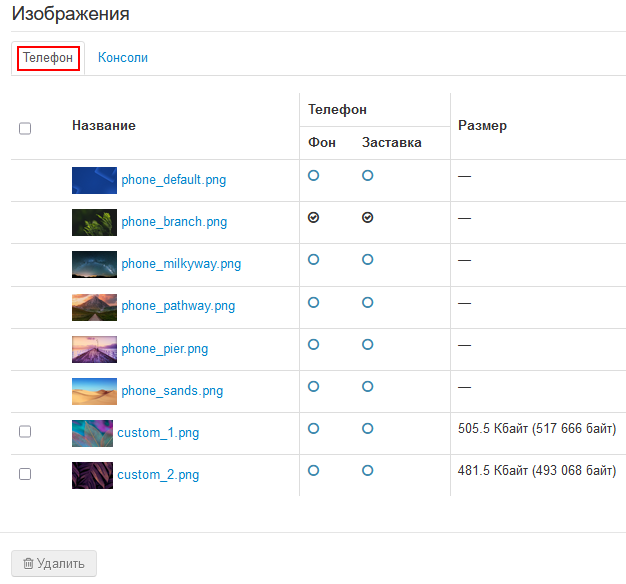626x584 pixels.
Task: Select Фон radio for custom_2.png
Action: tap(314, 470)
